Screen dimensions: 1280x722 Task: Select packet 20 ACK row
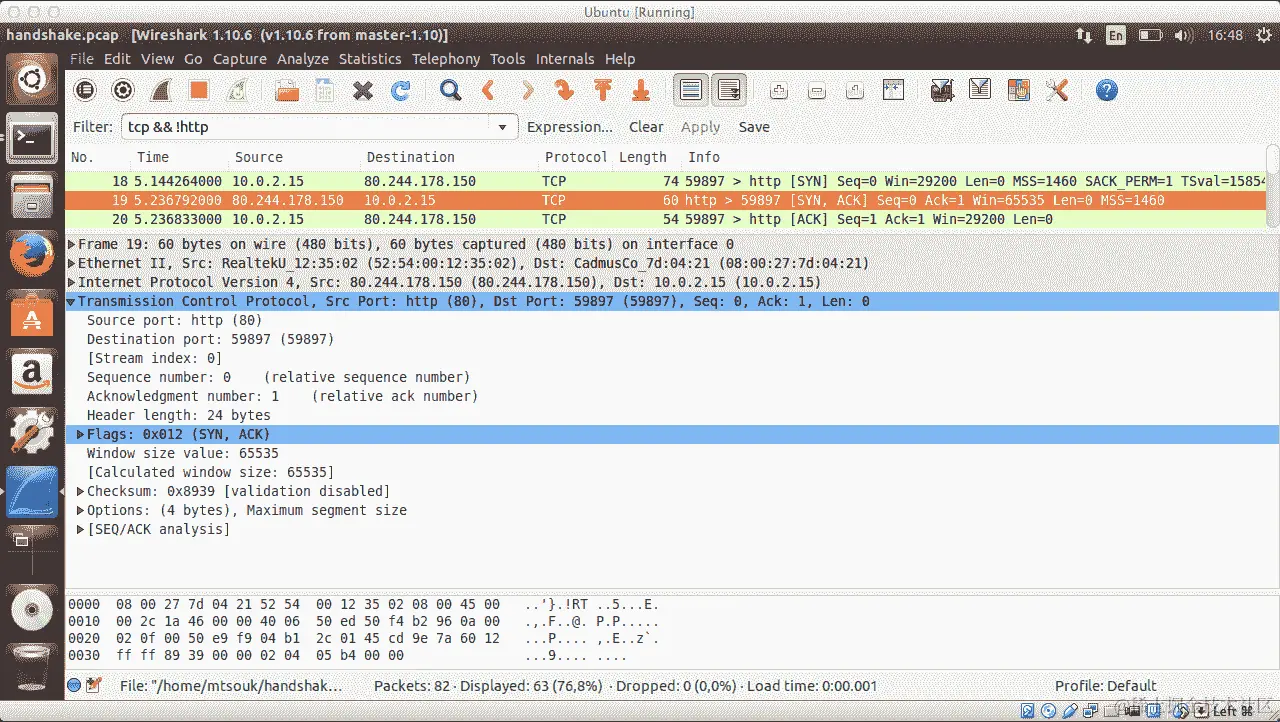(665, 219)
